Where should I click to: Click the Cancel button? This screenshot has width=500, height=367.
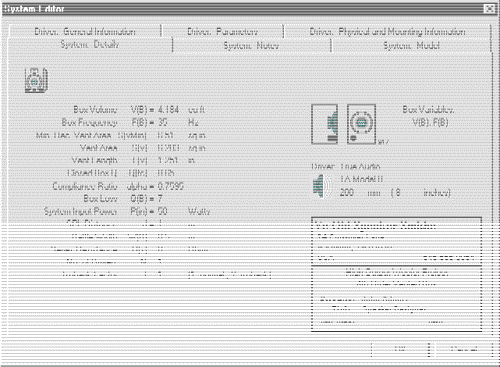(464, 349)
